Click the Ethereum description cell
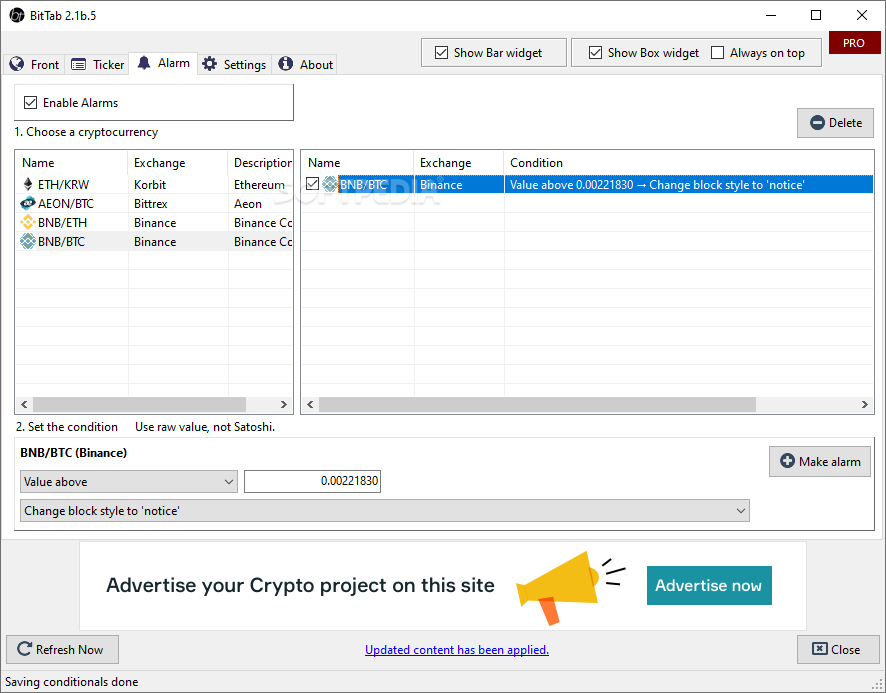The height and width of the screenshot is (693, 886). tap(259, 184)
